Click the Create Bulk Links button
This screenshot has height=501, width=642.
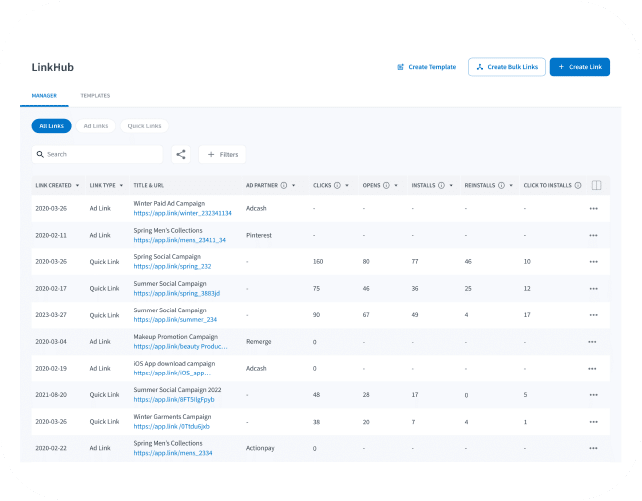506,67
